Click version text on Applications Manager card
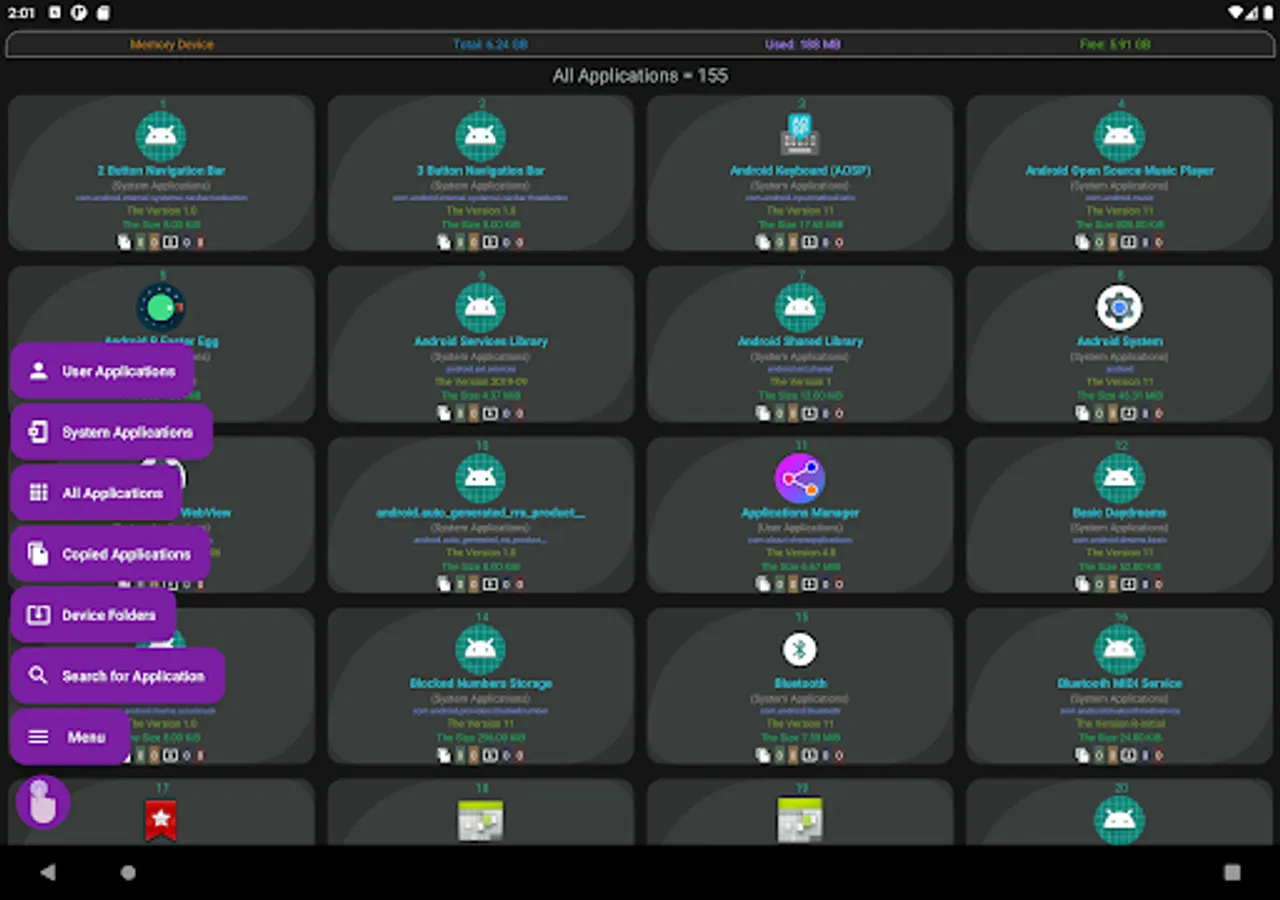Screen dimensions: 1280x900 click(x=800, y=553)
